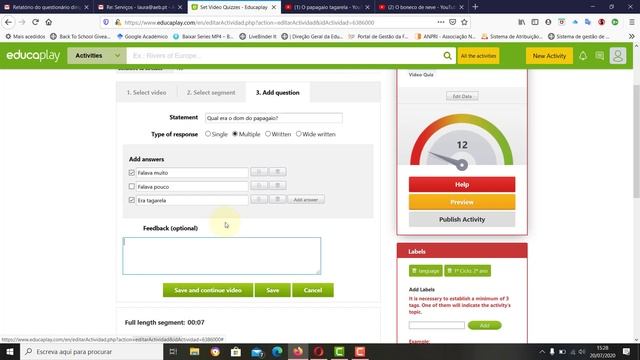The width and height of the screenshot is (640, 360).
Task: Uncheck the 'Era tagarela' answer checkbox
Action: pyautogui.click(x=131, y=200)
